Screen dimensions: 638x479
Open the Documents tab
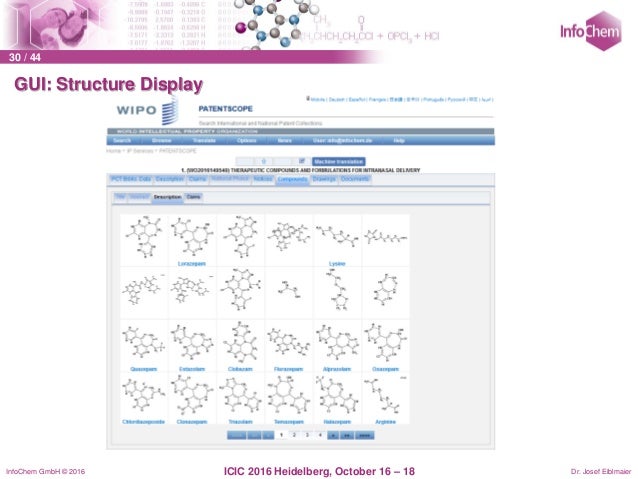pos(355,179)
